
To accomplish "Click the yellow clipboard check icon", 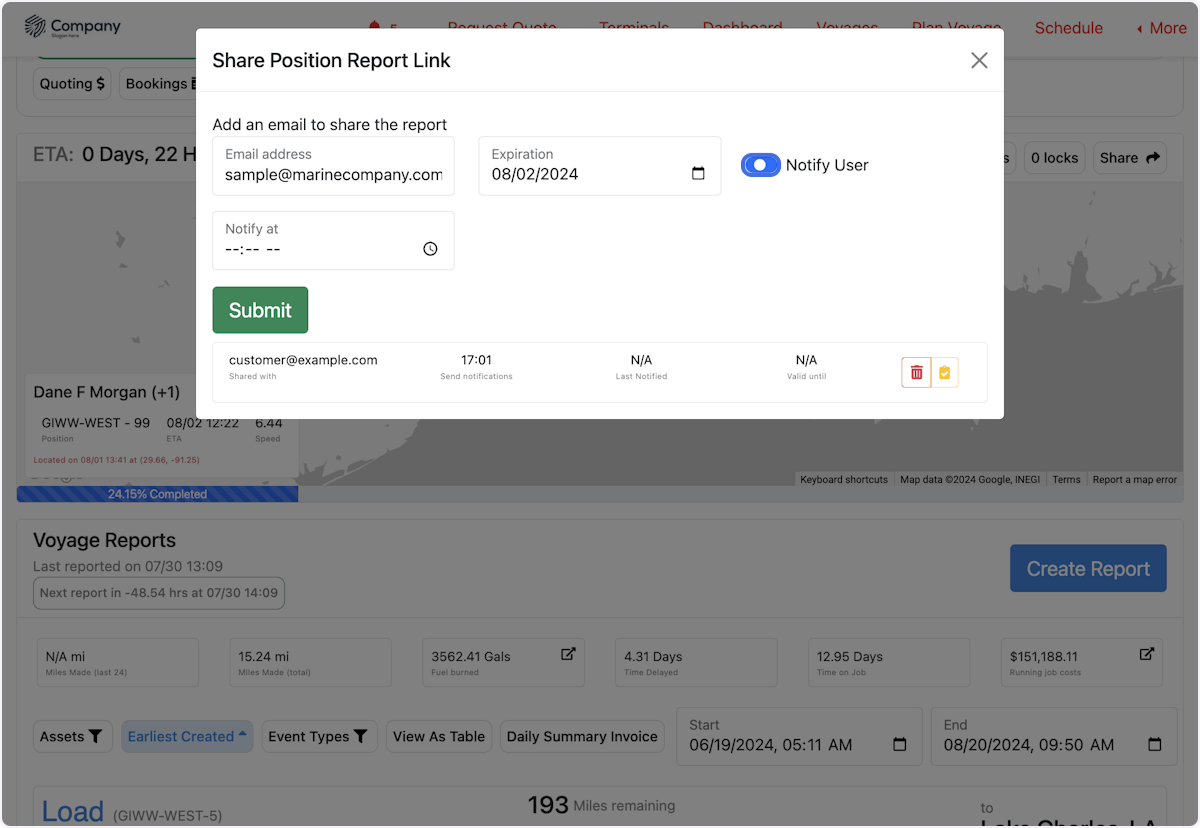I will pos(944,371).
